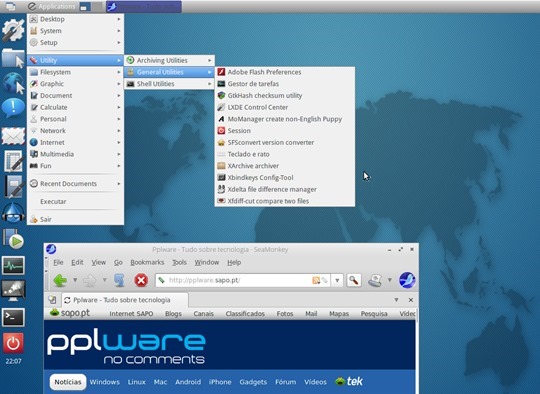Open the list all tabs dropdown arrow
The width and height of the screenshot is (540, 394).
click(396, 300)
